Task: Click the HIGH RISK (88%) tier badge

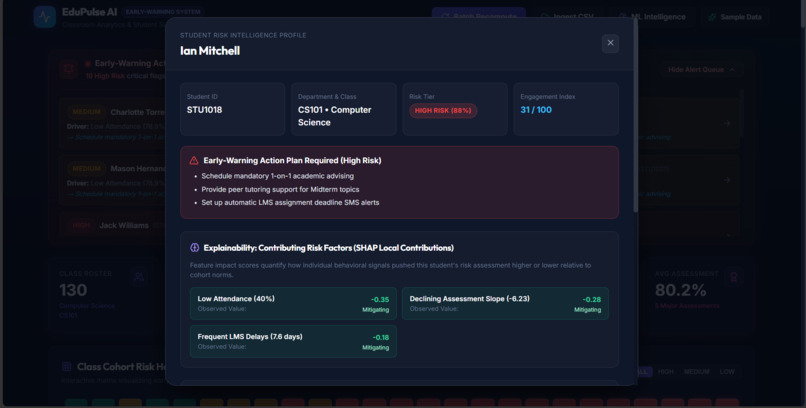Action: pyautogui.click(x=443, y=110)
